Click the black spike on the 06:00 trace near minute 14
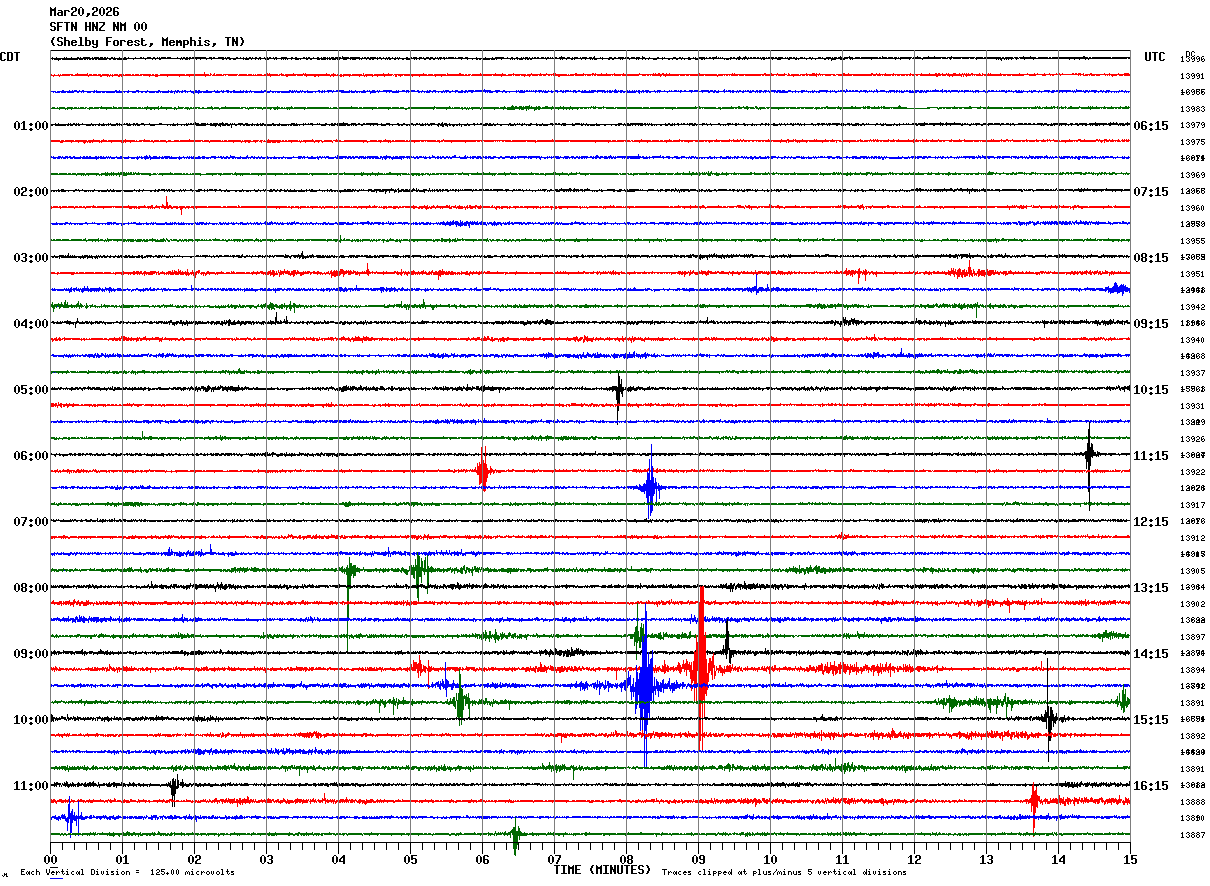 pyautogui.click(x=1089, y=460)
